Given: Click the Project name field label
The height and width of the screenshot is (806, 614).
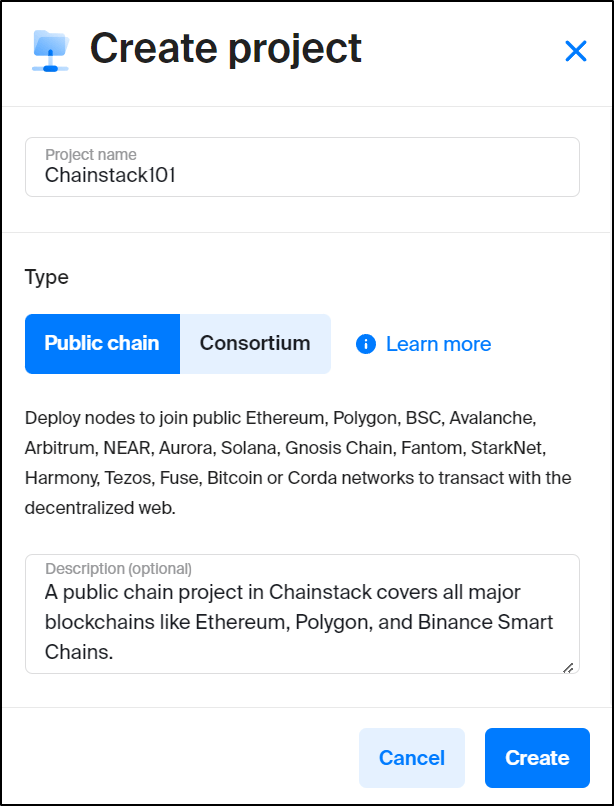Looking at the screenshot, I should pos(91,154).
